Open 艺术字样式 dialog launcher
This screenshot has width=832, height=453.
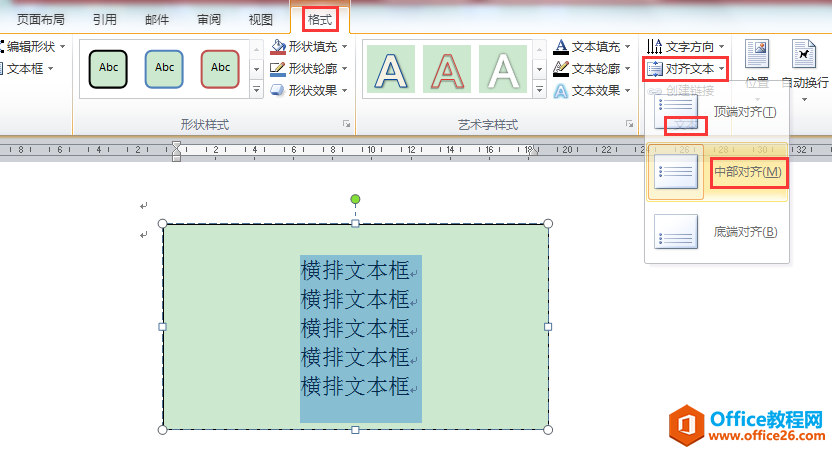pyautogui.click(x=629, y=124)
